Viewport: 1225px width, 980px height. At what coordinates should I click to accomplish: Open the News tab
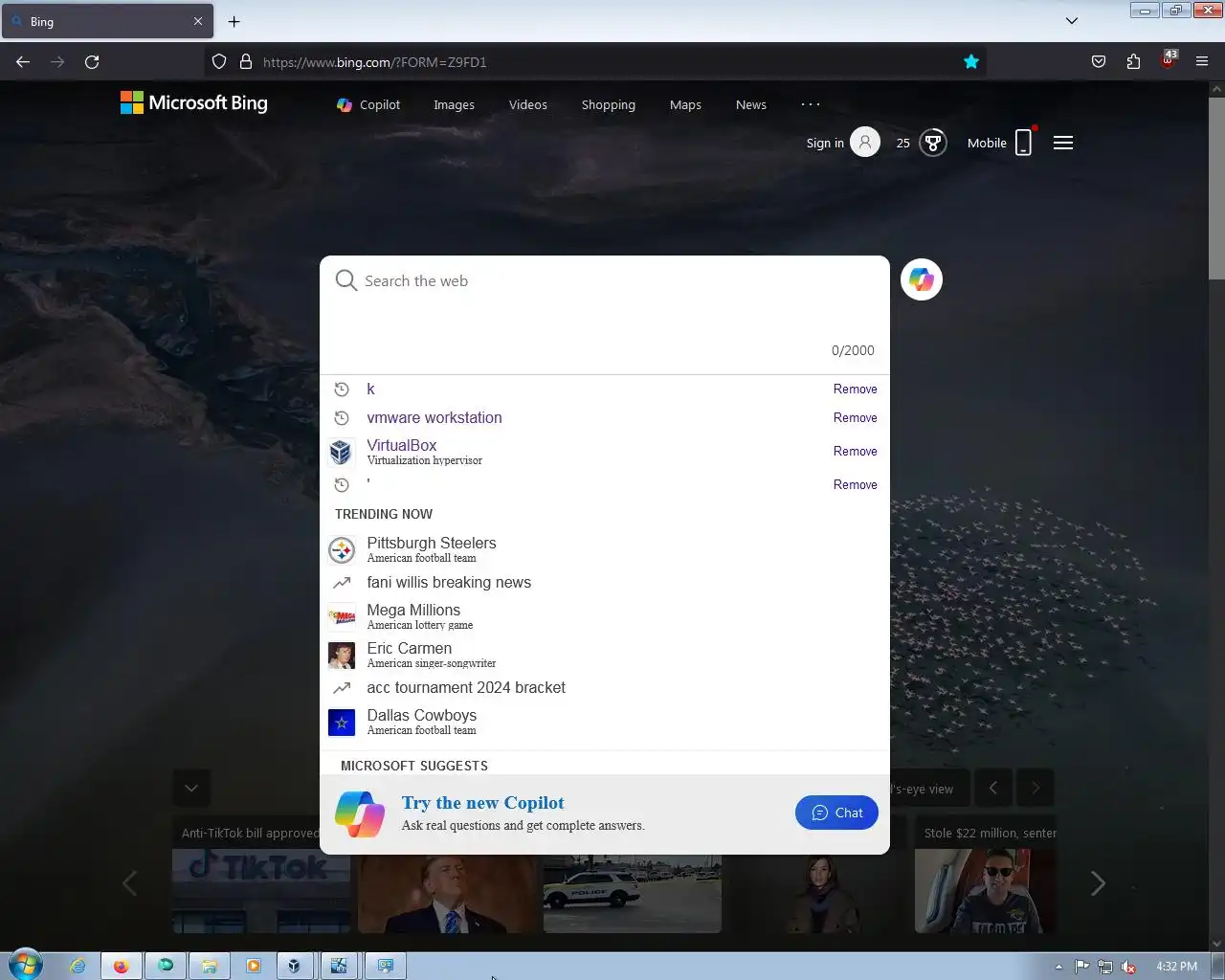[x=751, y=104]
